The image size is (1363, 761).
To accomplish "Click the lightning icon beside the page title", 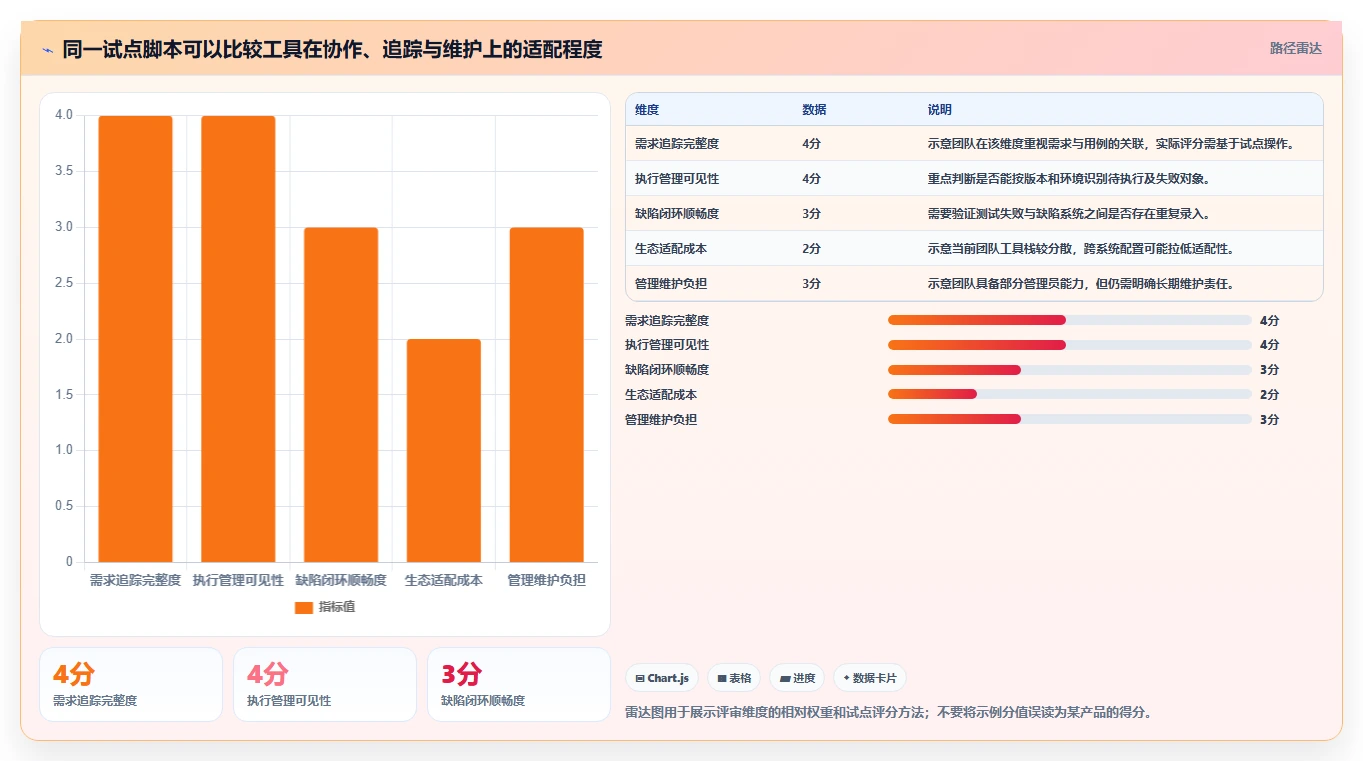I will (48, 49).
